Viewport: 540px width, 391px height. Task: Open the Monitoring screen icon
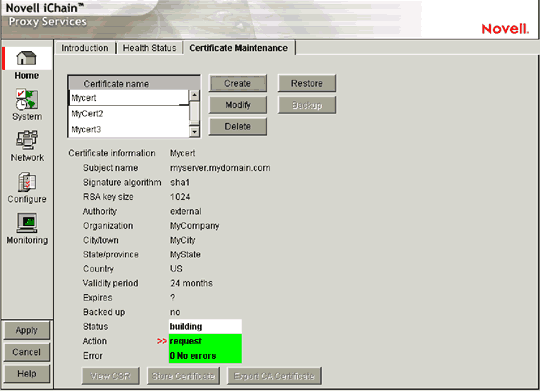pos(27,223)
